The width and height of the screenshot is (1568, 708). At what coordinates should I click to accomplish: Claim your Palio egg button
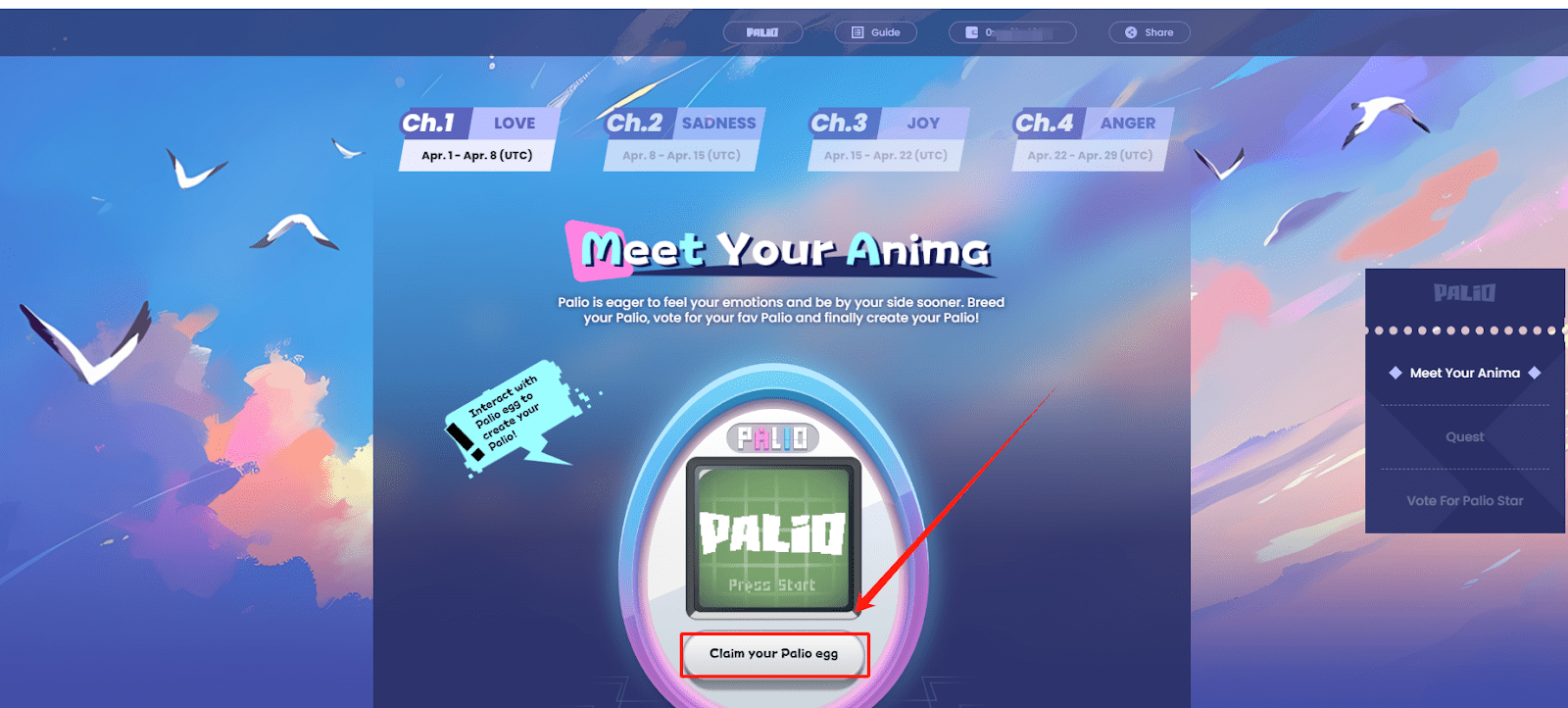[x=774, y=654]
